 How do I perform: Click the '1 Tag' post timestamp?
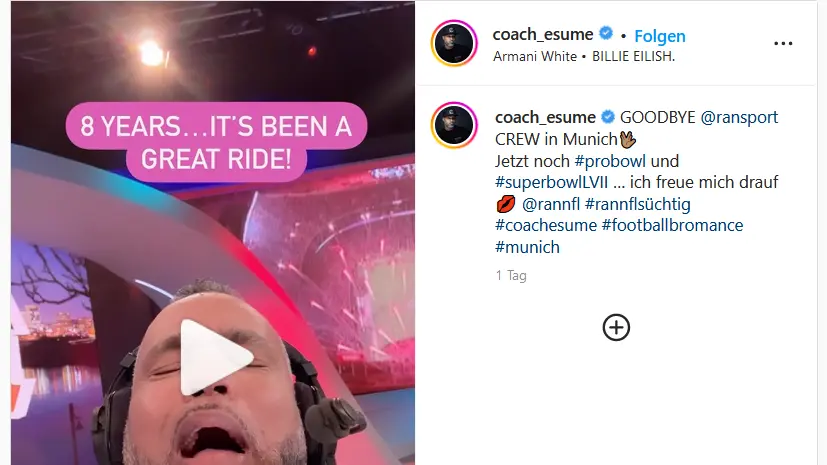pyautogui.click(x=511, y=275)
